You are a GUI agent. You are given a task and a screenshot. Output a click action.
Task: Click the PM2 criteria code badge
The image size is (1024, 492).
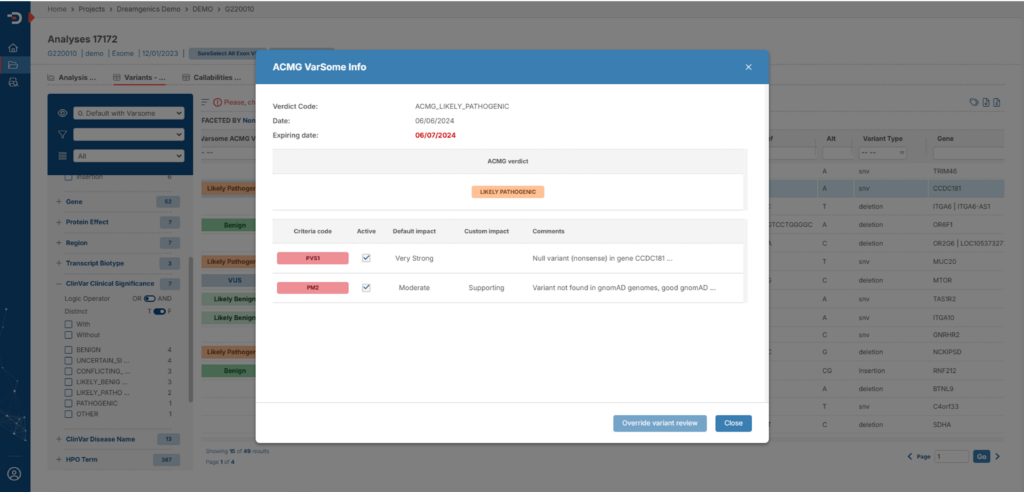(x=312, y=287)
